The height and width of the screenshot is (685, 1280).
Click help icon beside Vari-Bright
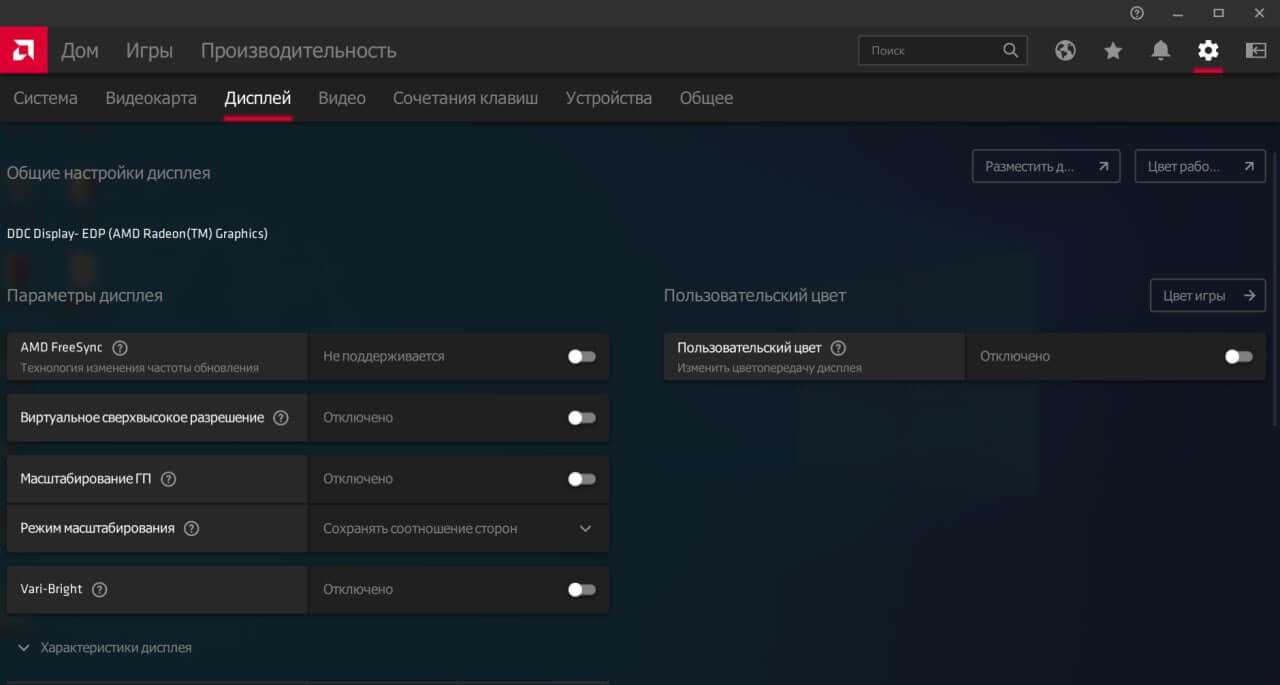(99, 589)
